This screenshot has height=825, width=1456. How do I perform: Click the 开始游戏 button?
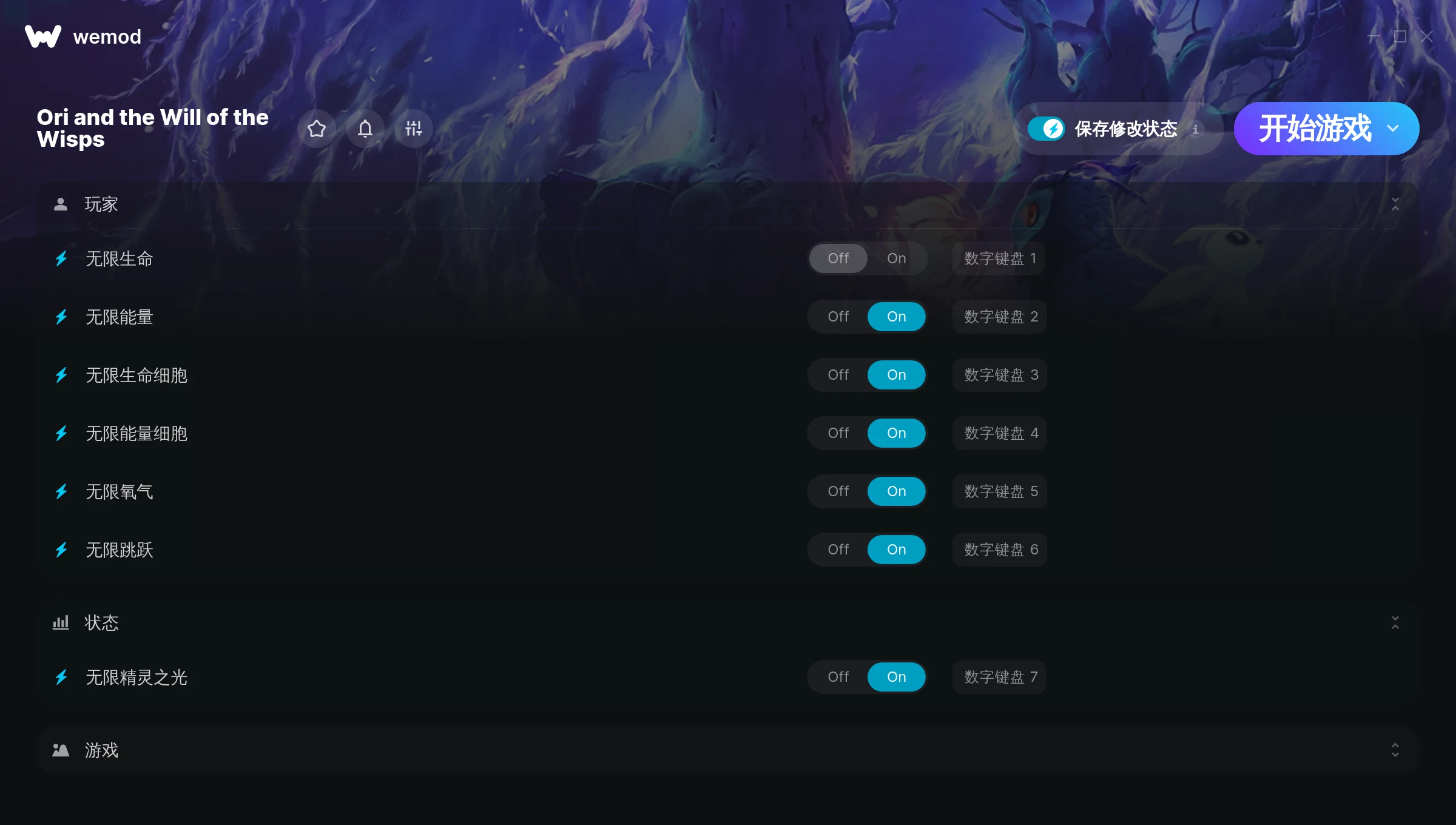coord(1314,129)
